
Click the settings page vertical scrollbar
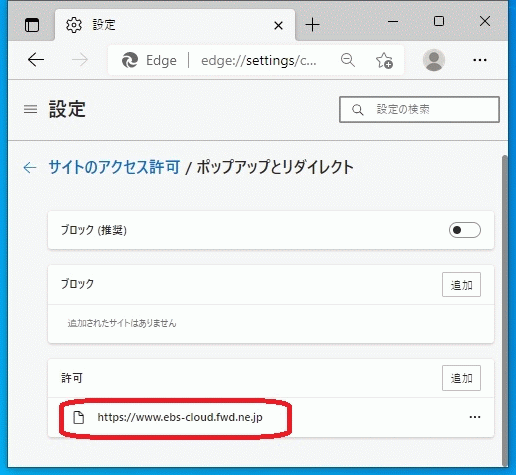click(505, 310)
